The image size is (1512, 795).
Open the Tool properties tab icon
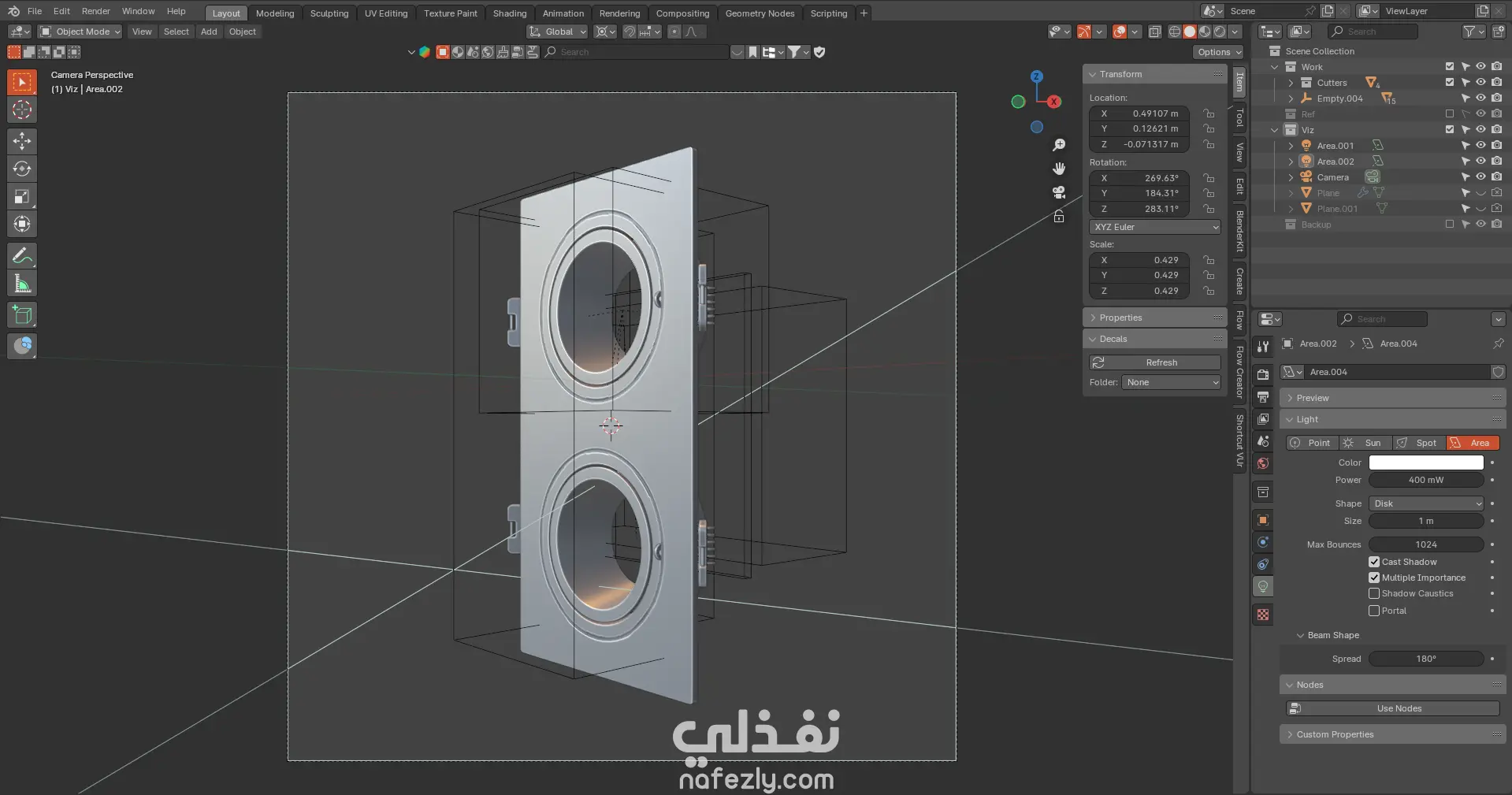(1263, 347)
